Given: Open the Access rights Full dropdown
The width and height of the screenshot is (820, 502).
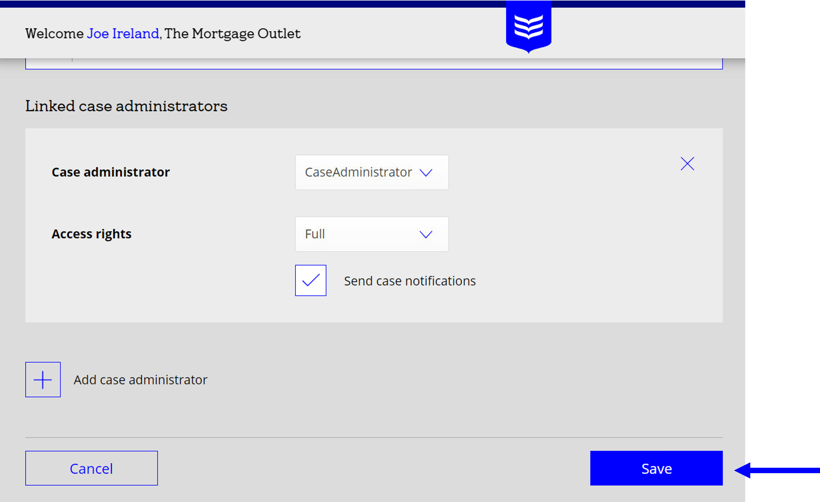Looking at the screenshot, I should (x=371, y=234).
